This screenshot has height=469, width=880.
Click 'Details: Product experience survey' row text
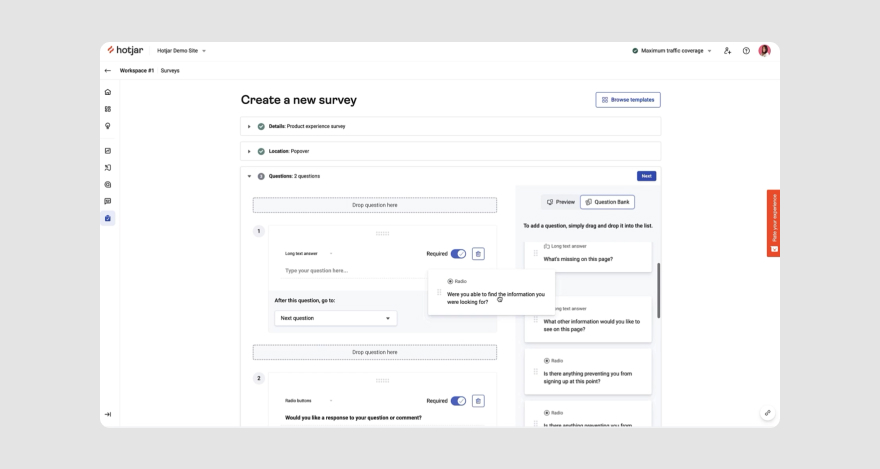pyautogui.click(x=307, y=126)
